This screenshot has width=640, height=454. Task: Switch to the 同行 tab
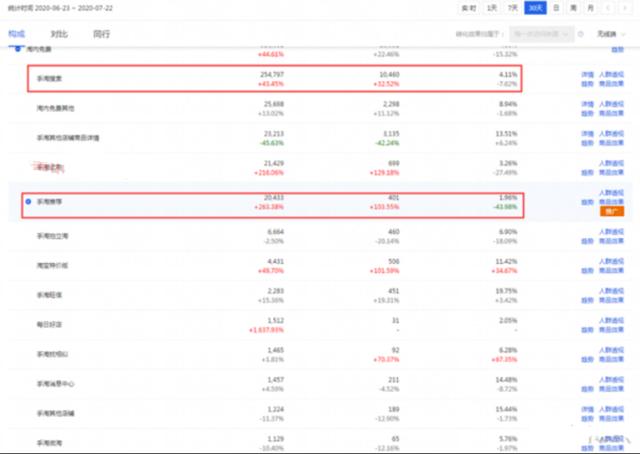pos(102,34)
